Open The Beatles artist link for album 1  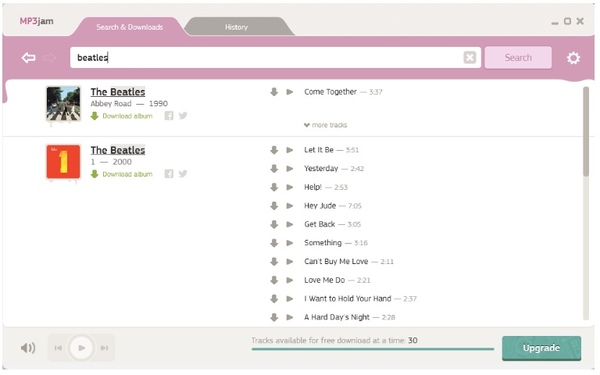click(118, 150)
